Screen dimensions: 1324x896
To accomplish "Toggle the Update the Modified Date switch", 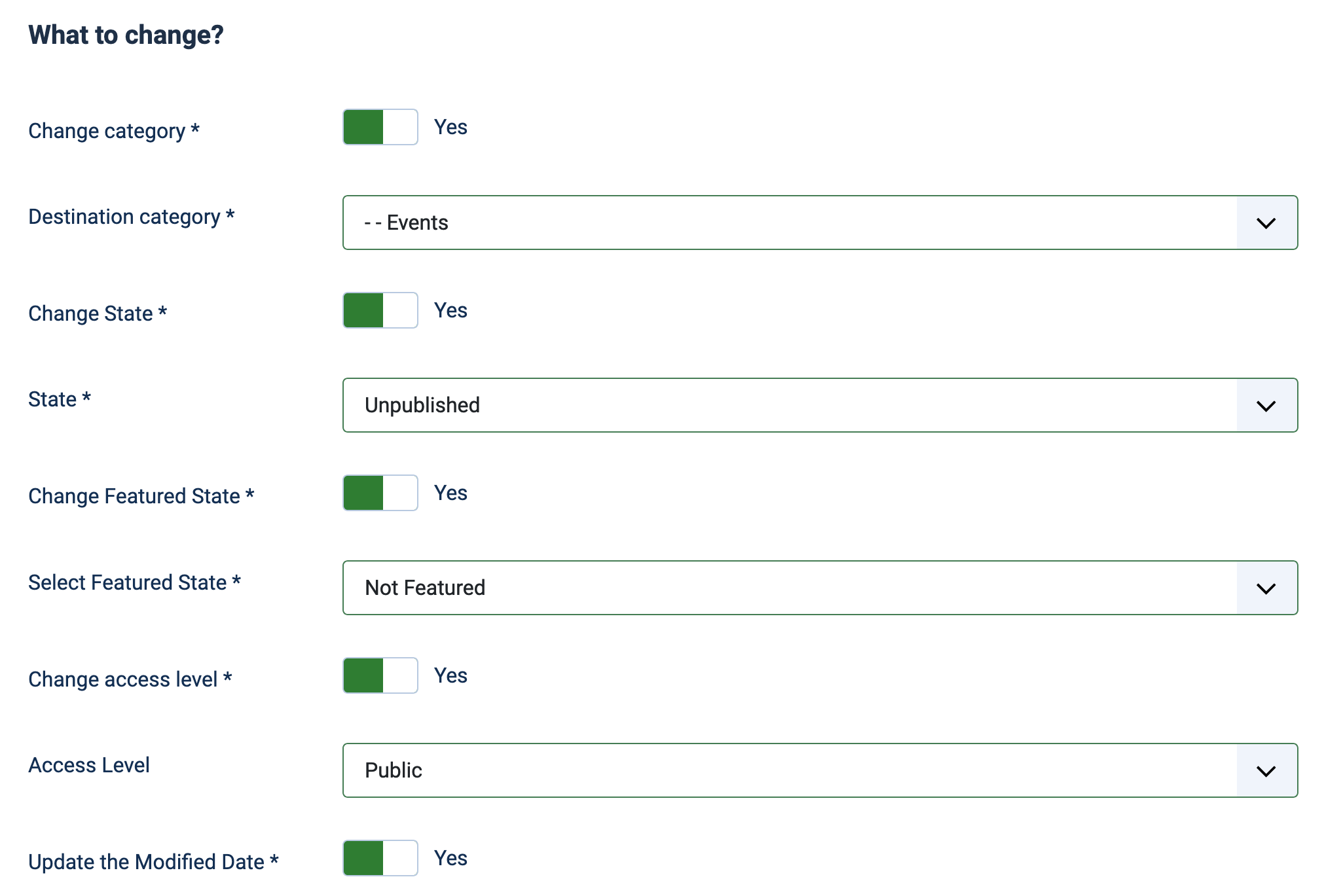I will coord(380,858).
